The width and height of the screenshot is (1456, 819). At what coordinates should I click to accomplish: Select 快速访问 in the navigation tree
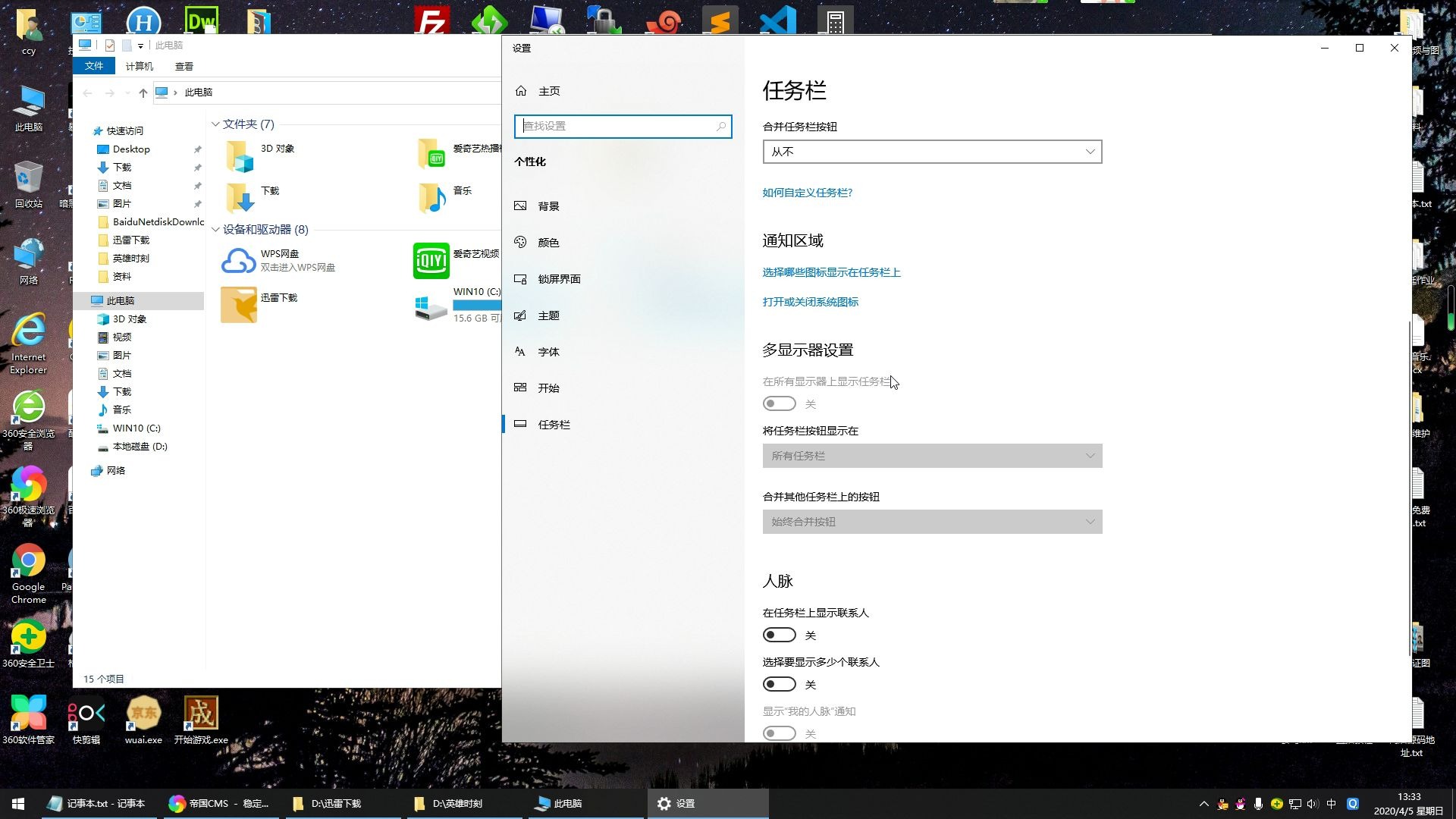coord(124,130)
